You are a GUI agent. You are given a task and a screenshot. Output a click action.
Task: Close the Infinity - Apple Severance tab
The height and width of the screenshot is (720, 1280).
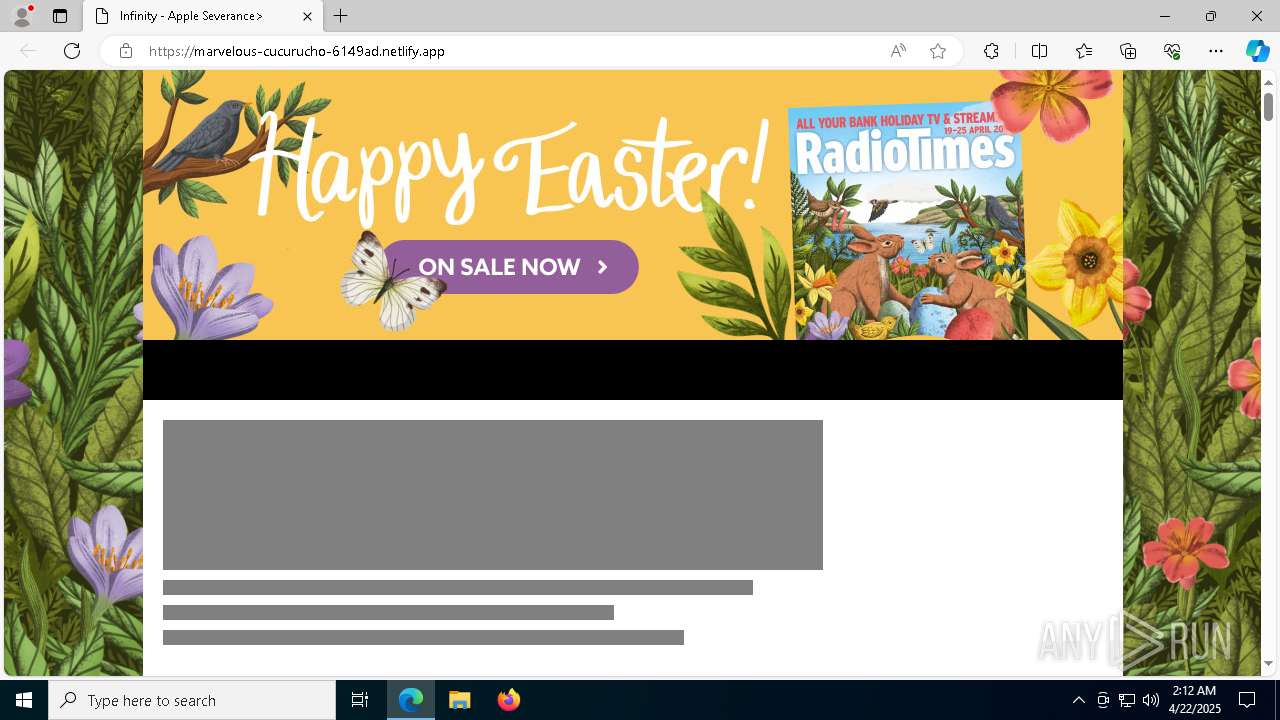coord(307,16)
